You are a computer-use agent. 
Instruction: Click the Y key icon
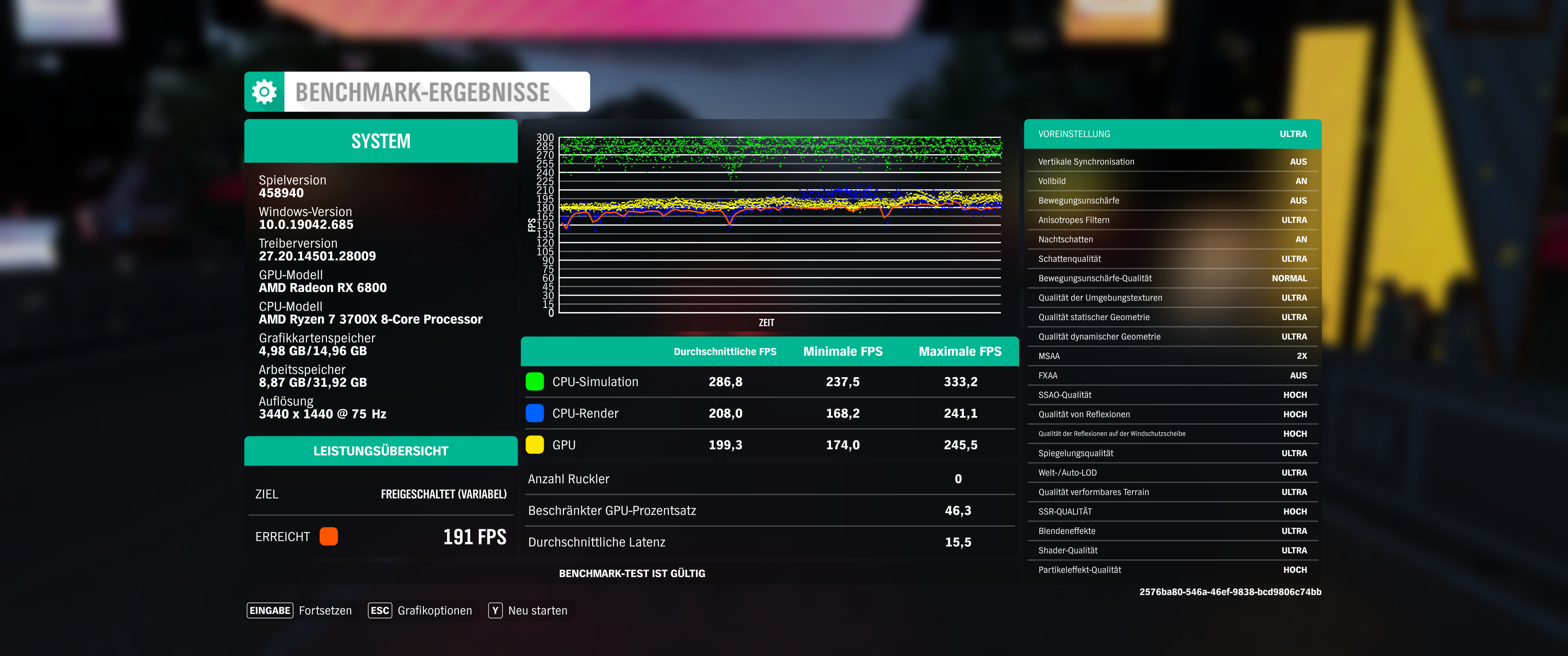(x=495, y=610)
